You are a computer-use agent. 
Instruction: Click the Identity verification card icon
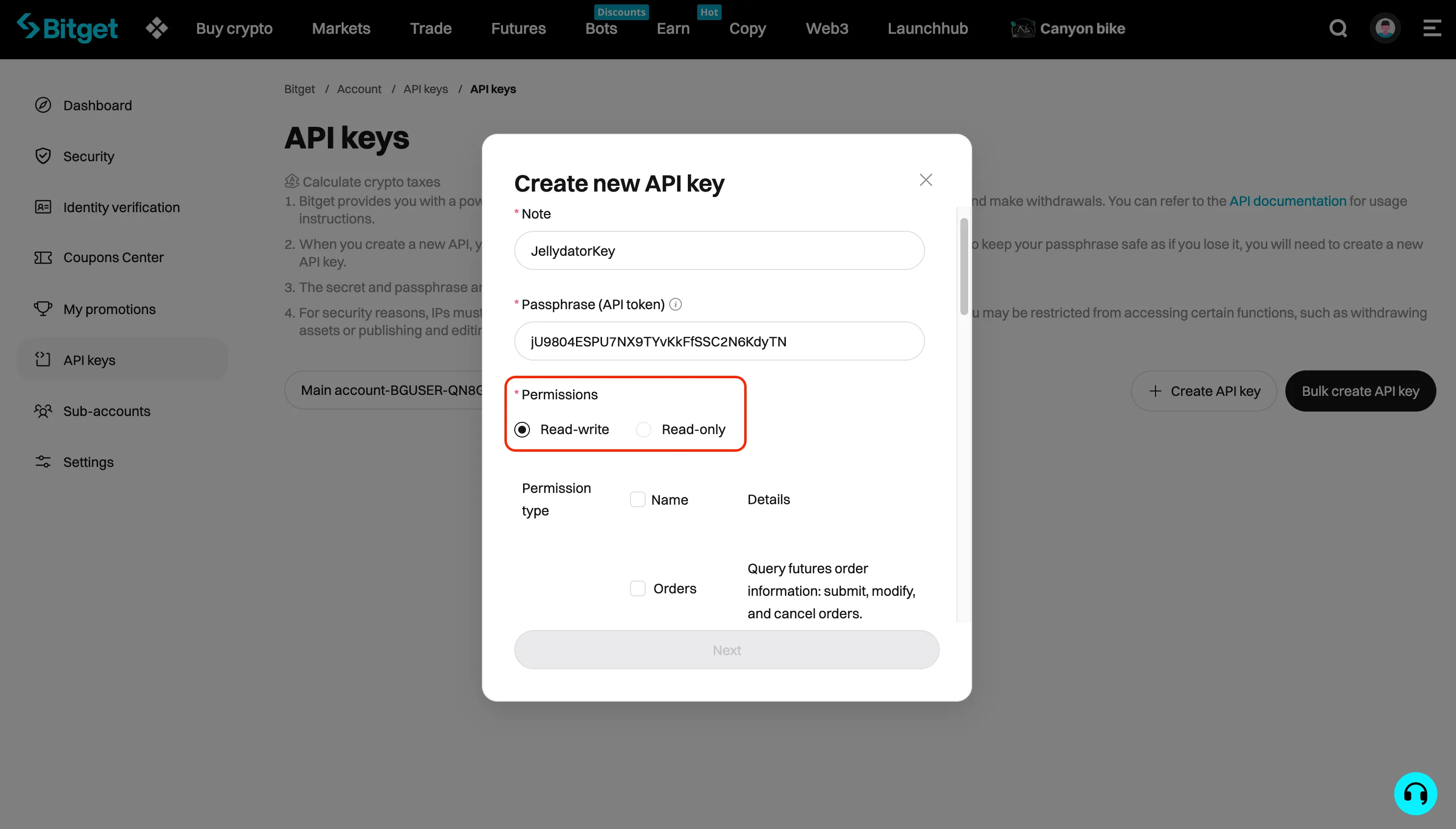point(43,207)
